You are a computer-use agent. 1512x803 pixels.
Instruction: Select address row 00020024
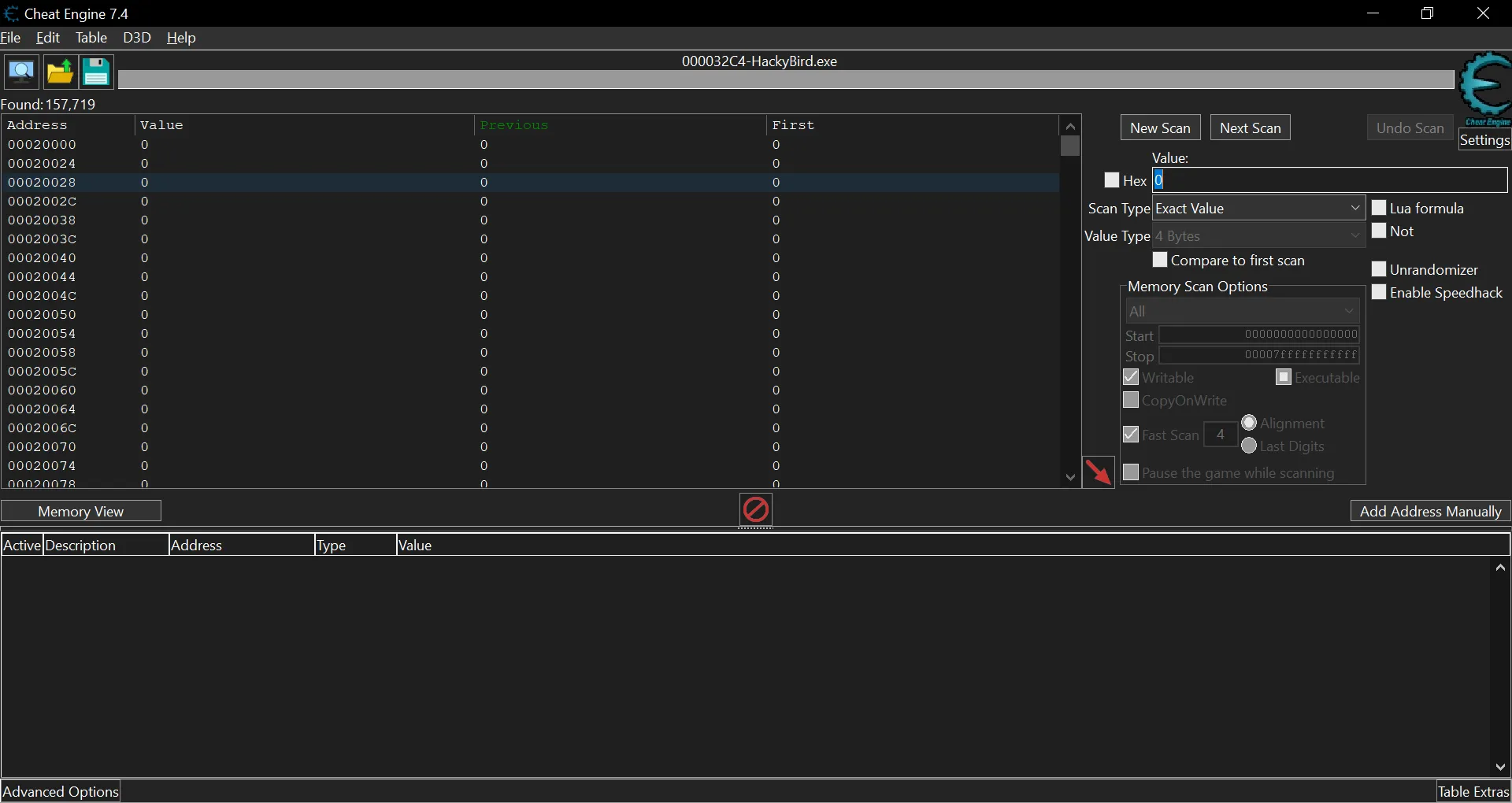(x=530, y=164)
